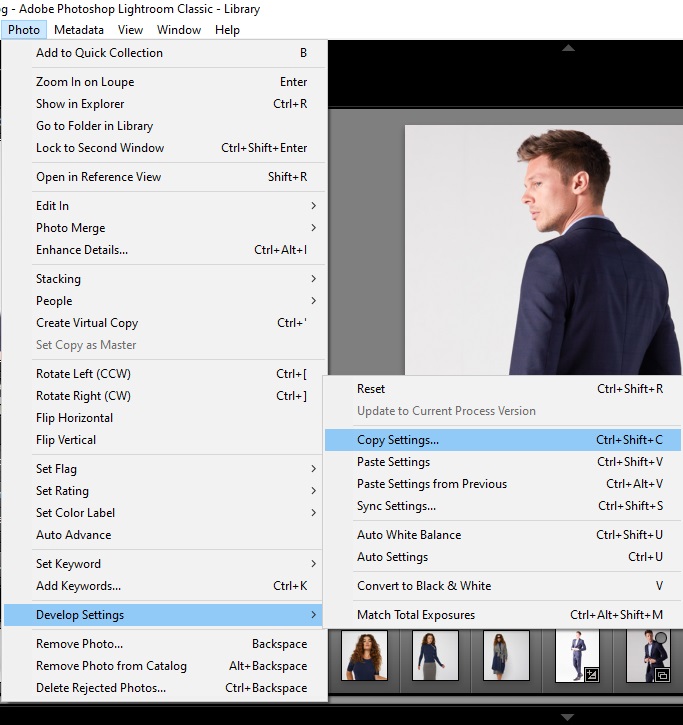The width and height of the screenshot is (683, 725).
Task: Select Zoom In on Loupe
Action: pyautogui.click(x=165, y=82)
